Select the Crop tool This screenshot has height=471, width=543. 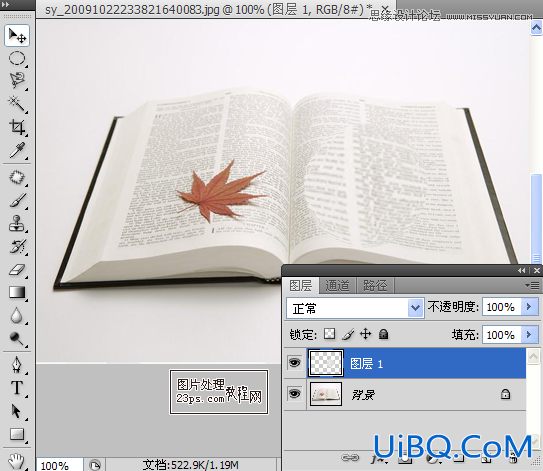tap(17, 127)
